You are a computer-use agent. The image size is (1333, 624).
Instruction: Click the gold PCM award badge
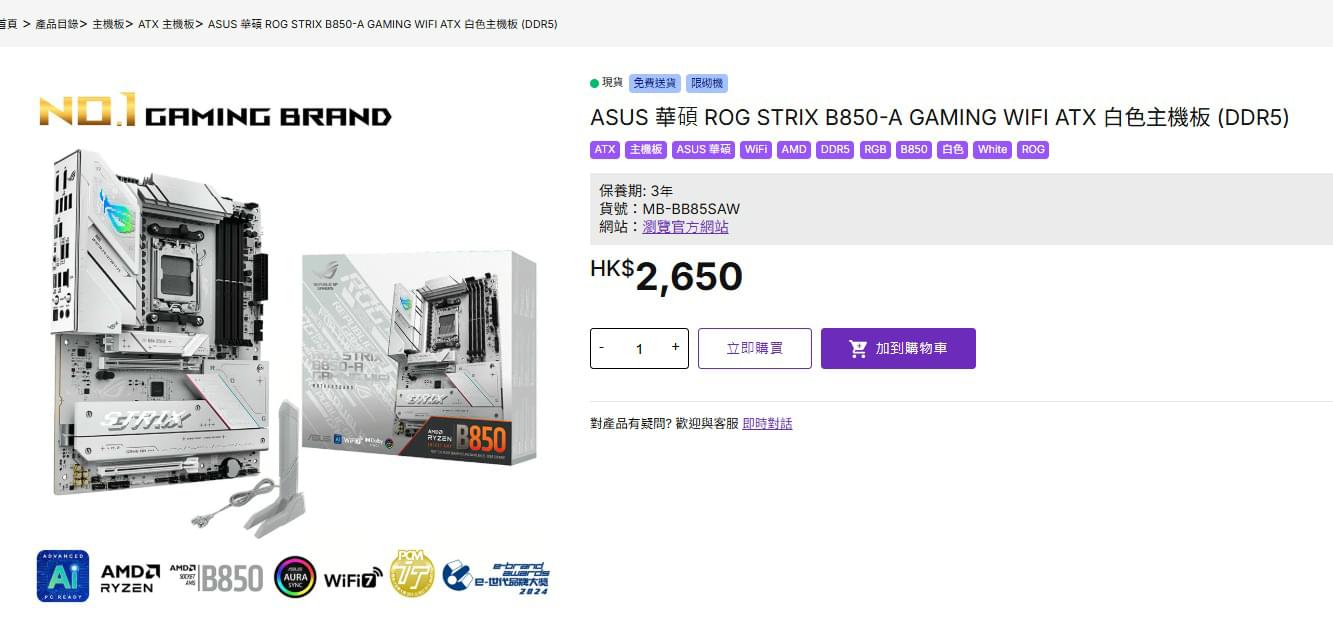(412, 574)
